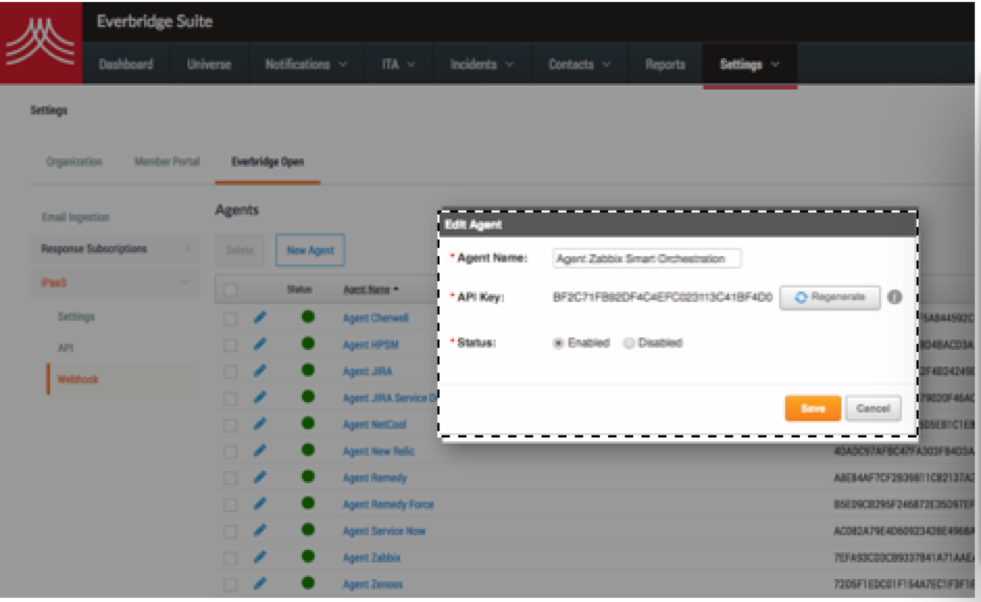
Task: Sort the table by the Agent Name column
Action: click(x=370, y=289)
